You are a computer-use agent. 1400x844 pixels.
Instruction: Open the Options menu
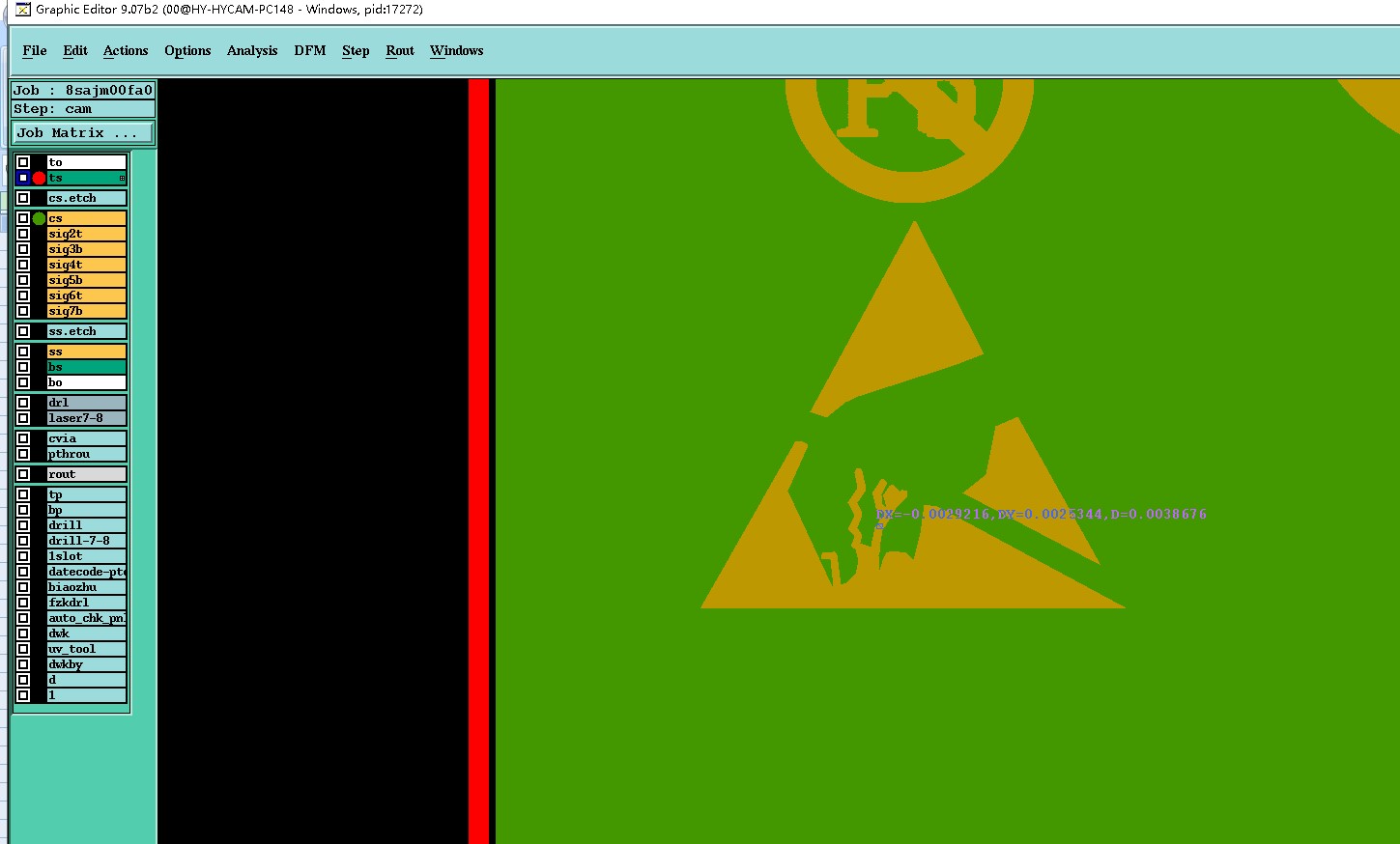click(187, 51)
